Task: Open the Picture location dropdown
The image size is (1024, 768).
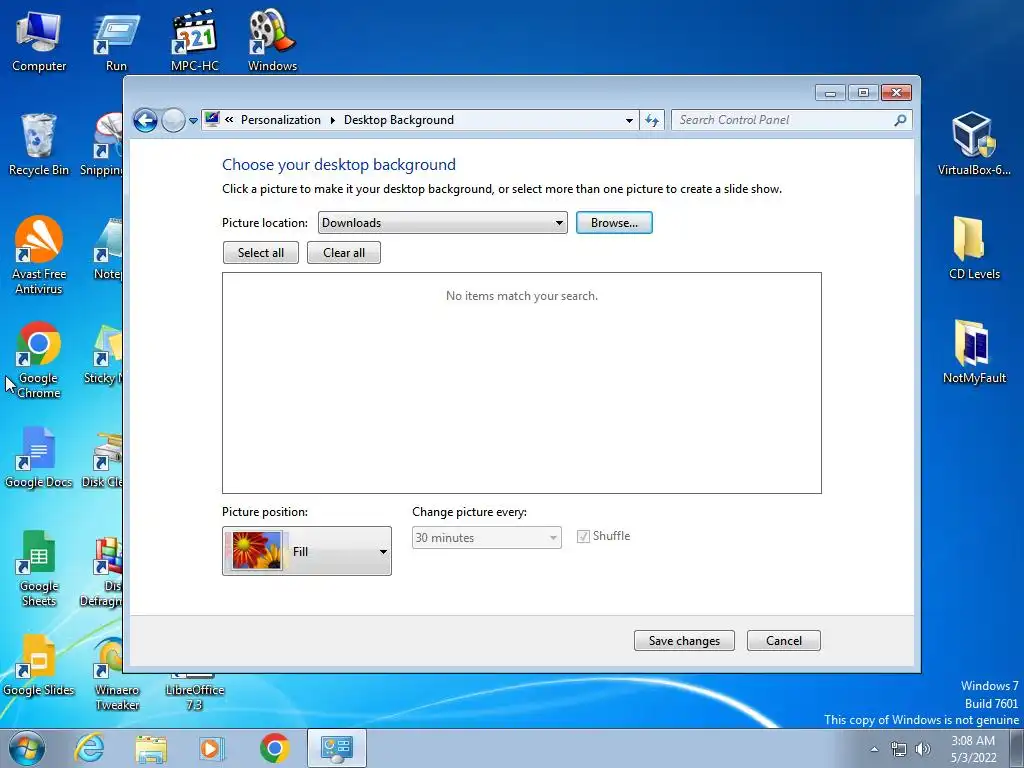Action: [x=443, y=223]
